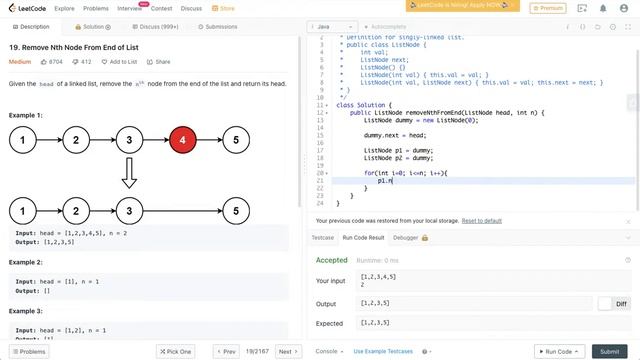
Task: Click Add to List
Action: pyautogui.click(x=119, y=62)
